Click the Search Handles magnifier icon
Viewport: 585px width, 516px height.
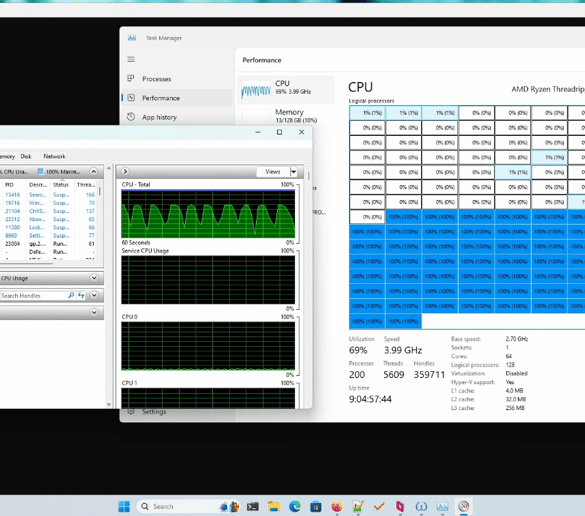[71, 295]
